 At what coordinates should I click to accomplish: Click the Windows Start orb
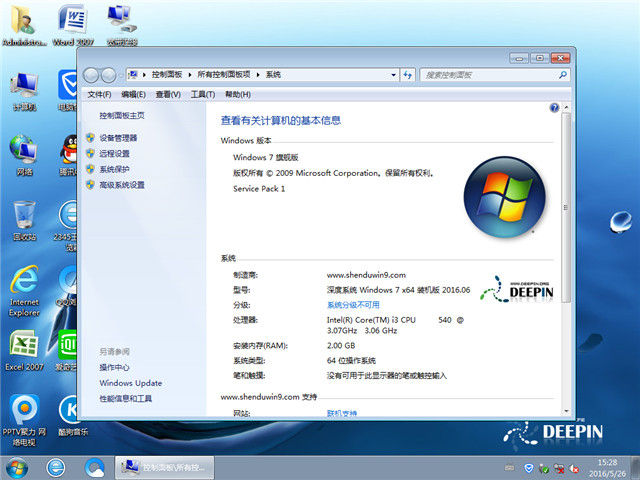[x=17, y=466]
